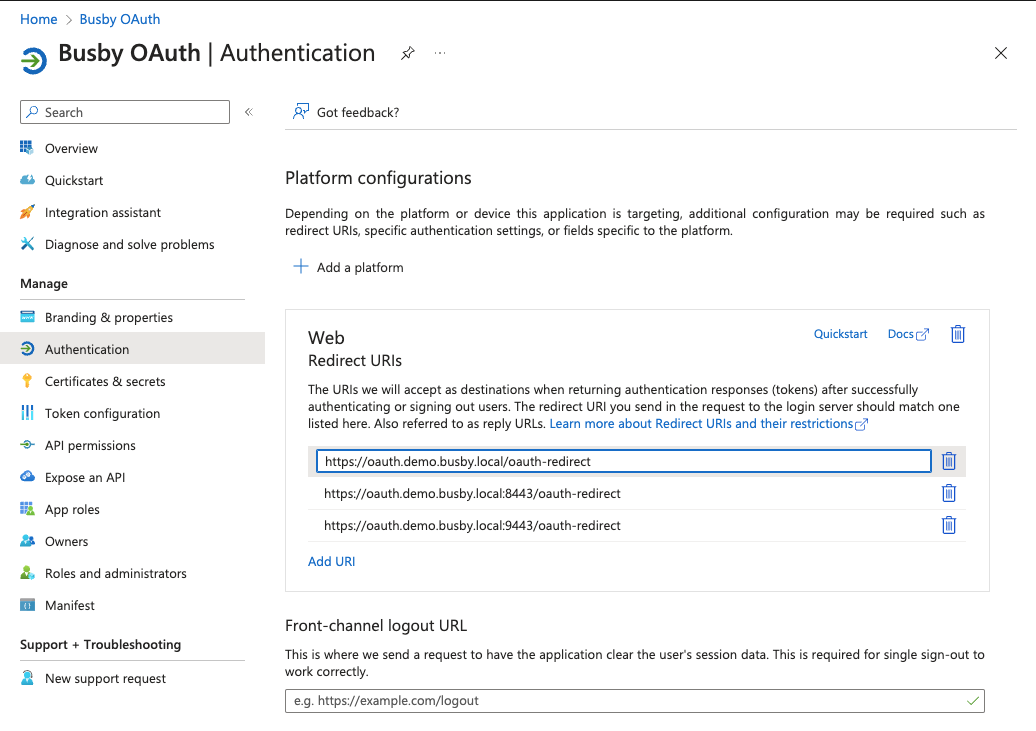Click Add a platform
The image size is (1036, 731).
point(348,267)
